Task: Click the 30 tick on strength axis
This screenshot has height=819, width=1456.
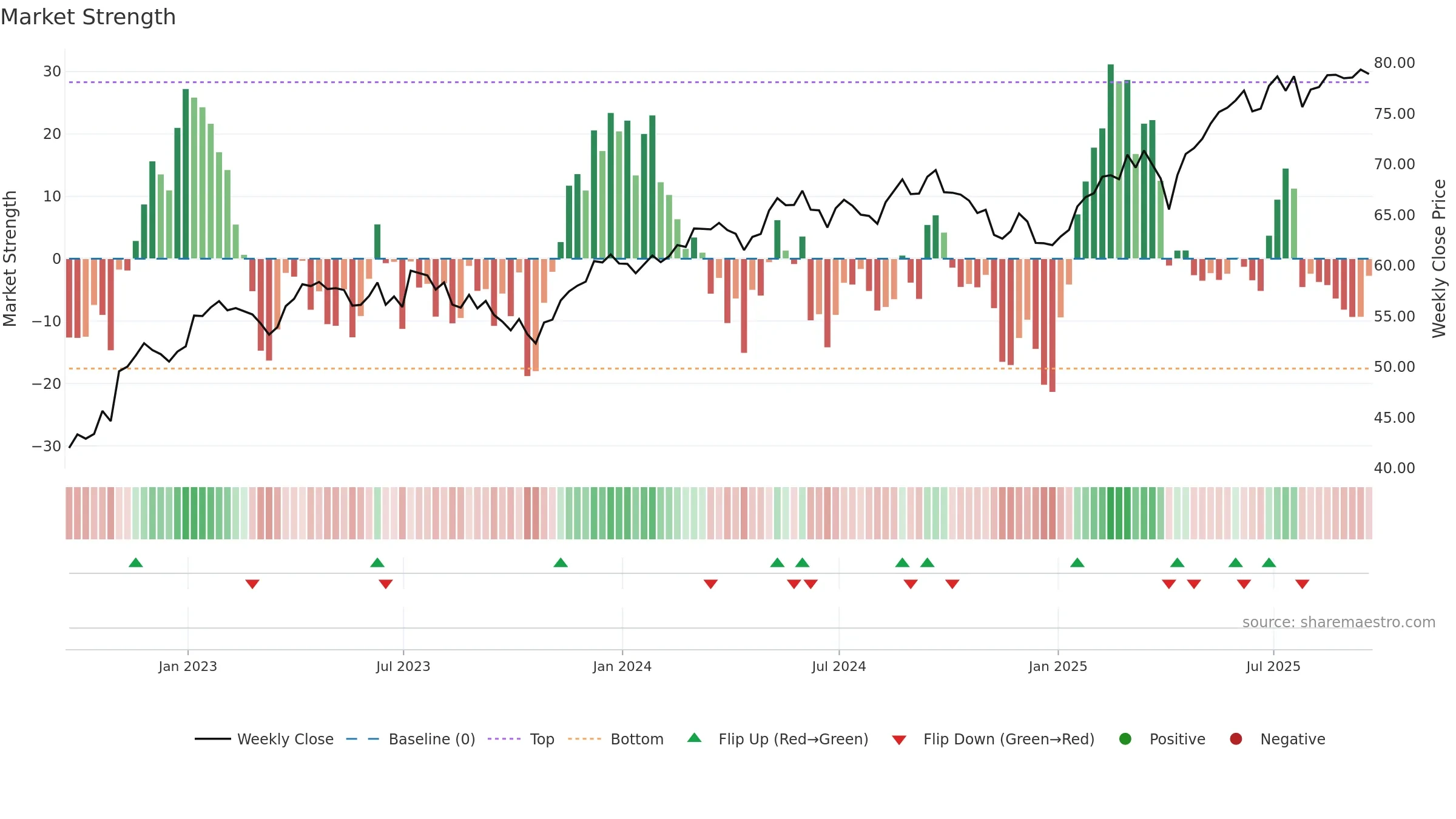Action: [52, 72]
